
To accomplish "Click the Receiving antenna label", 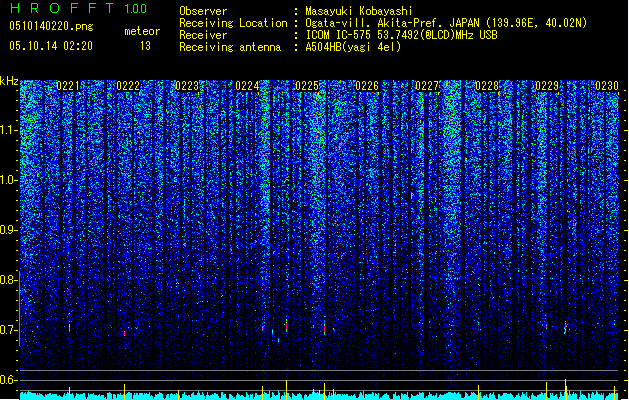I will 230,47.
